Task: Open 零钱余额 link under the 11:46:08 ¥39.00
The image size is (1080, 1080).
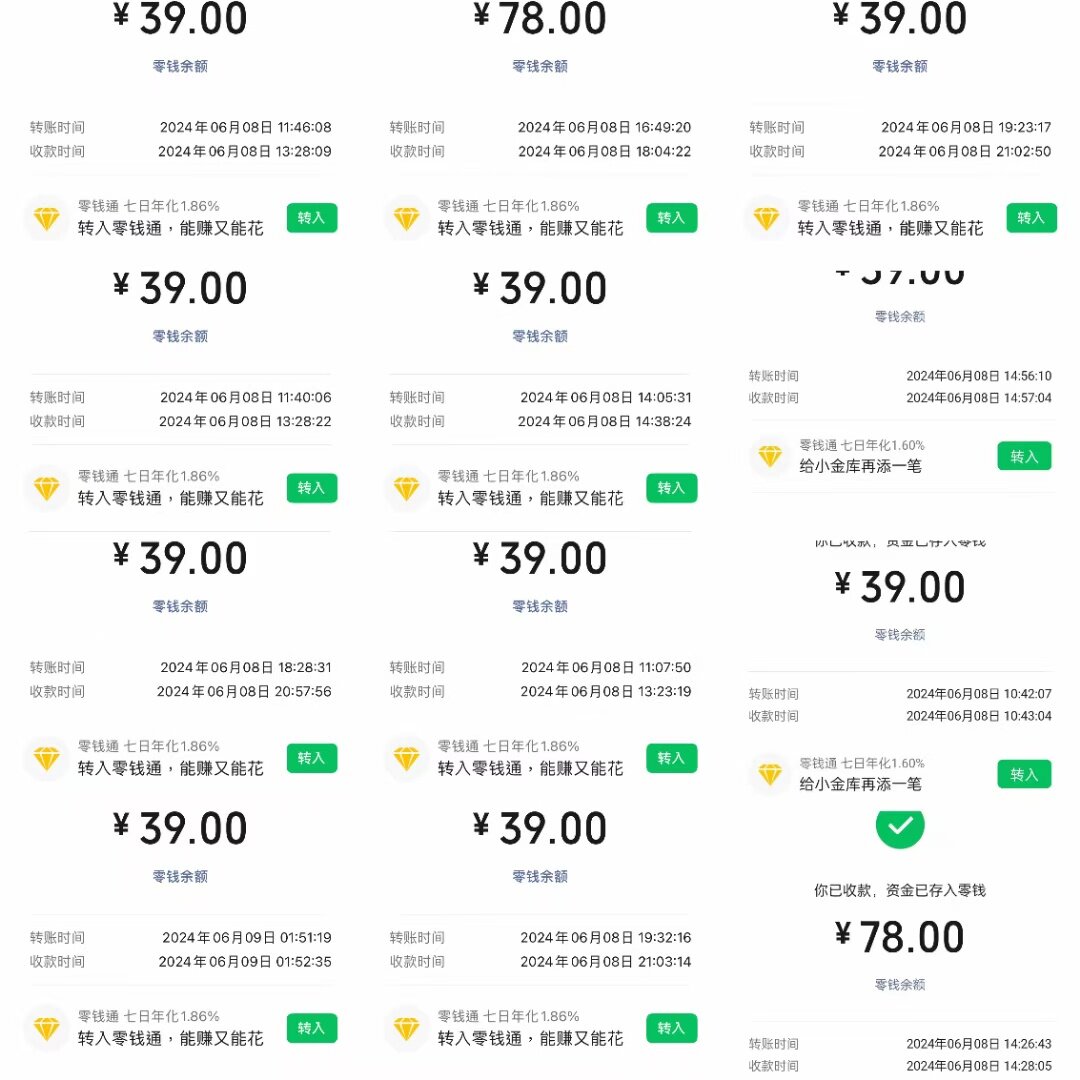Action: [x=180, y=66]
